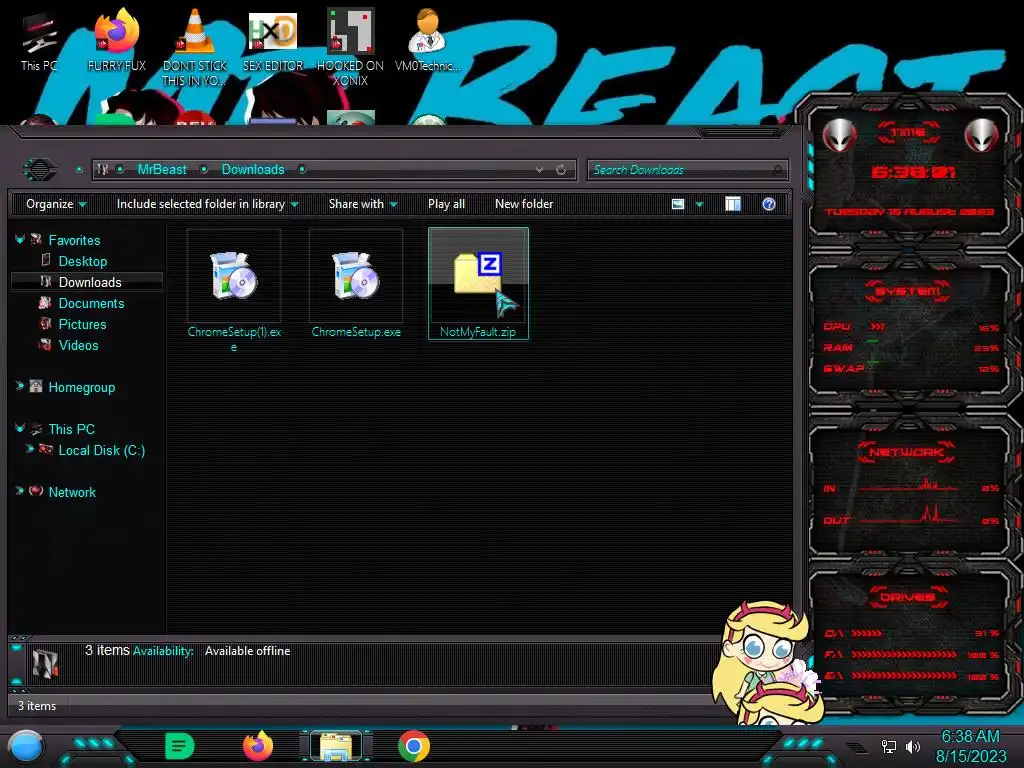This screenshot has width=1024, height=768.
Task: Click the volume speaker tray icon
Action: point(912,746)
